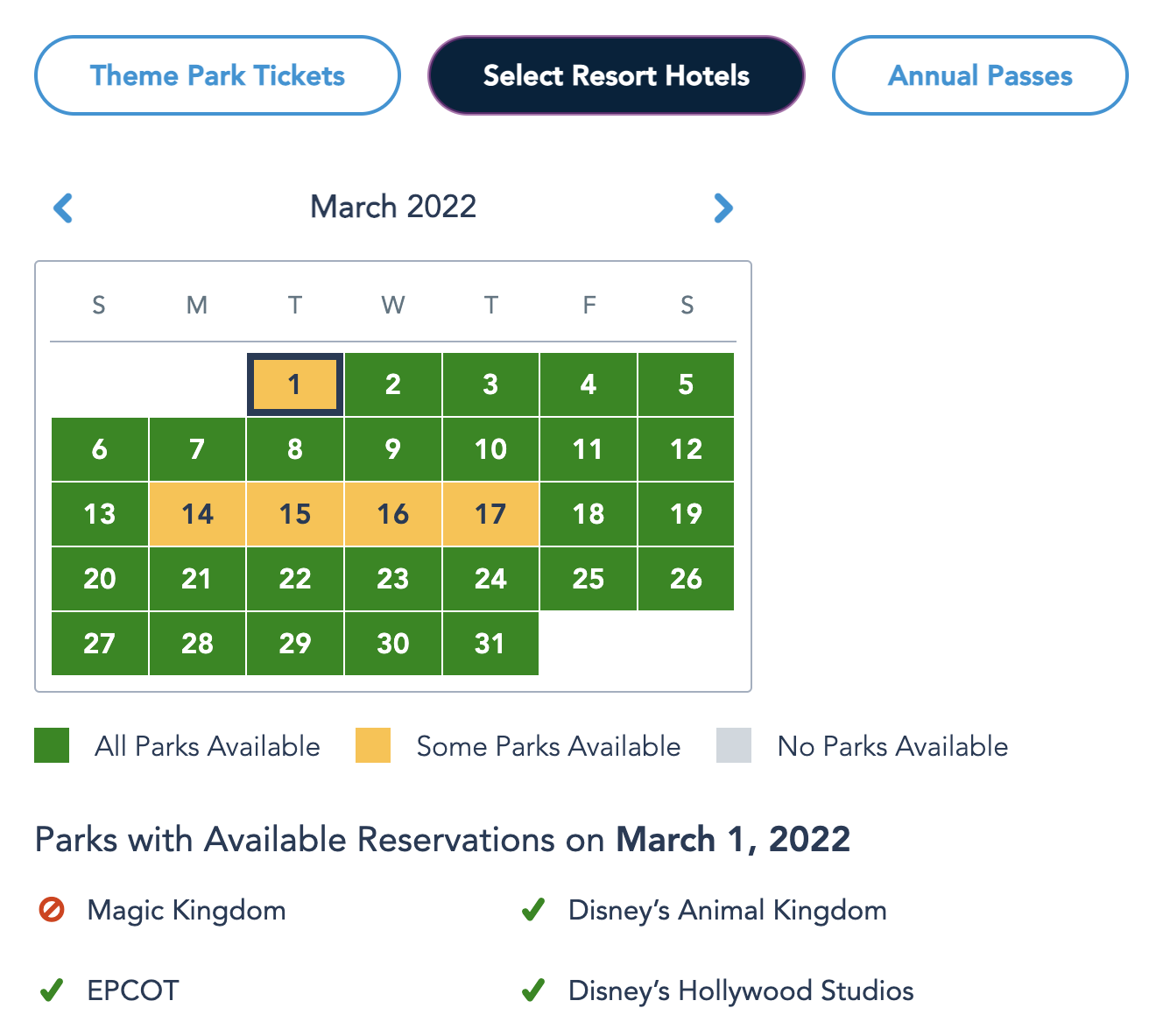This screenshot has height=1036, width=1156.
Task: Select March 25 date cell
Action: [589, 579]
